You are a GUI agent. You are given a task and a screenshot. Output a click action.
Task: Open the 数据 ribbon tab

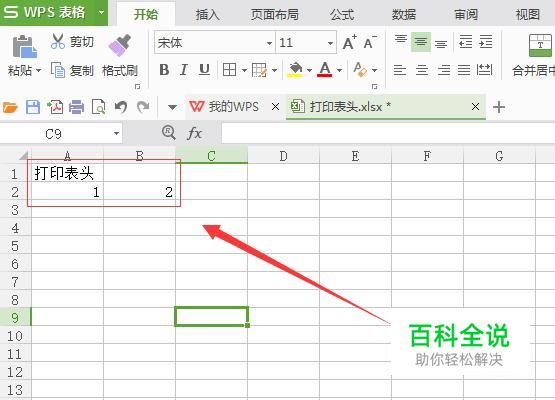[404, 15]
